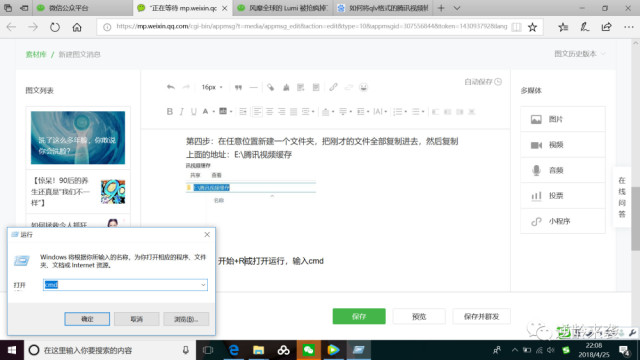Select first article cover thumbnail in 图文列表
The image size is (640, 360).
pos(78,138)
